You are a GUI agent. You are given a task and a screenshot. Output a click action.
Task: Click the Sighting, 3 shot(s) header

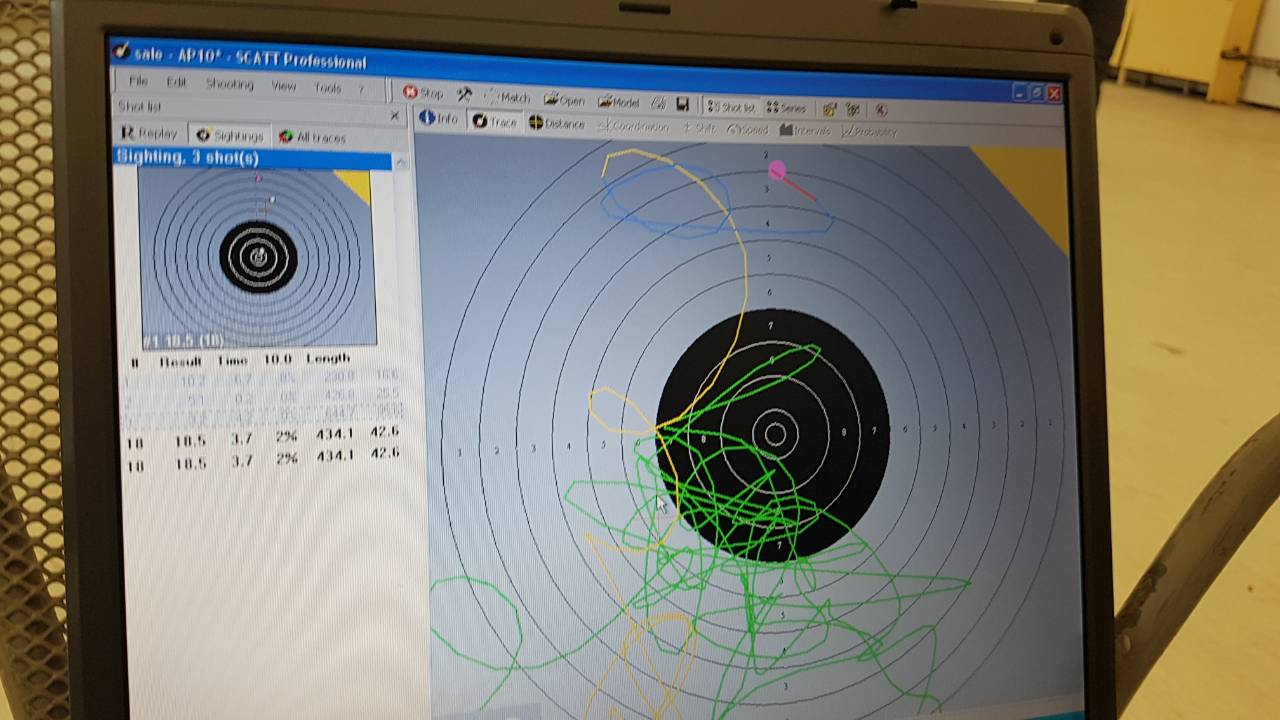[x=252, y=158]
